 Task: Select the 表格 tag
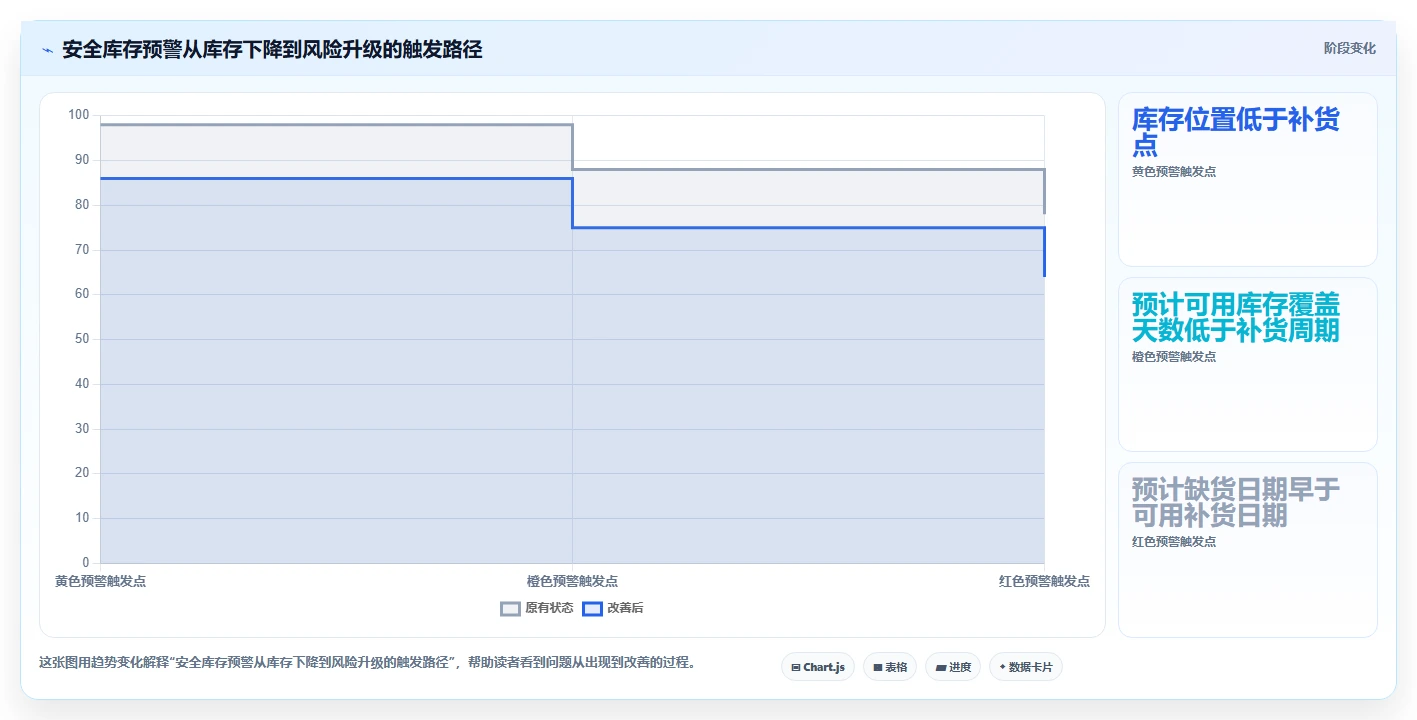[x=890, y=667]
